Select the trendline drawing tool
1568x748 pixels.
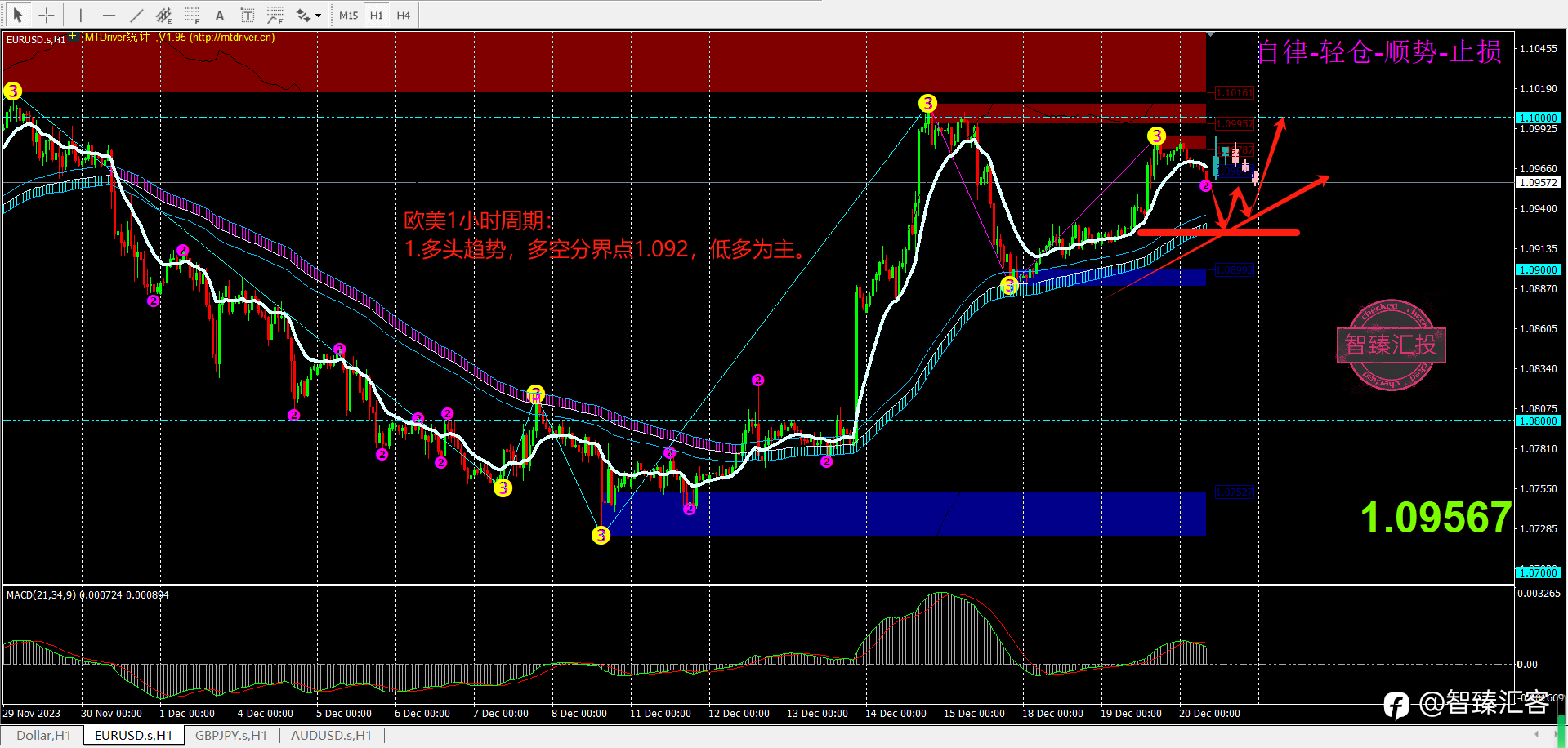coord(136,15)
